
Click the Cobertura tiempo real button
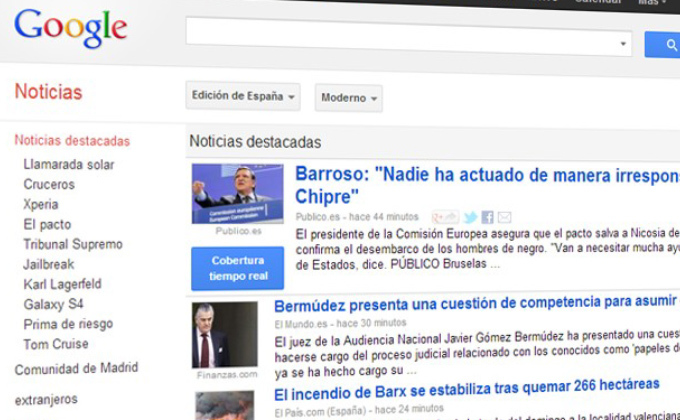coord(238,268)
